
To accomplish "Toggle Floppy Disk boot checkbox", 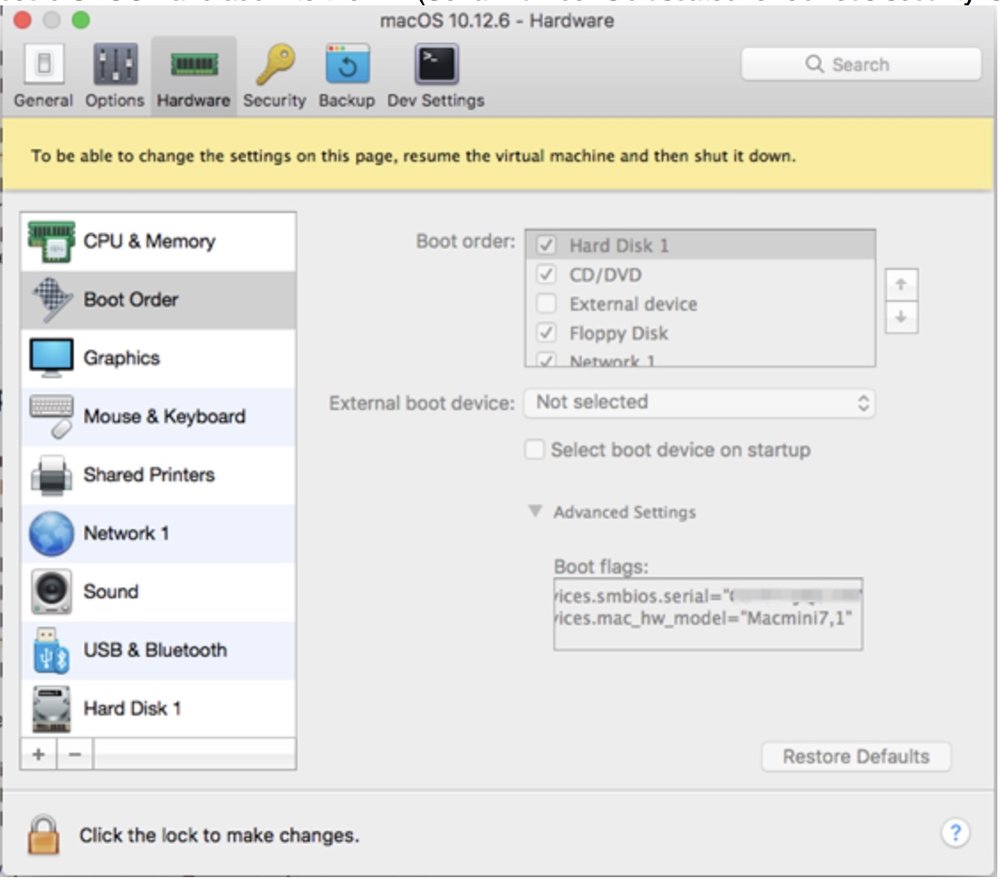I will (x=547, y=333).
